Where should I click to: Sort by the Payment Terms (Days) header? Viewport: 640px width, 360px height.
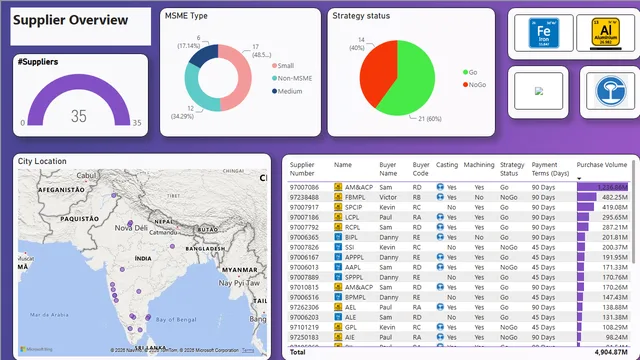550,169
